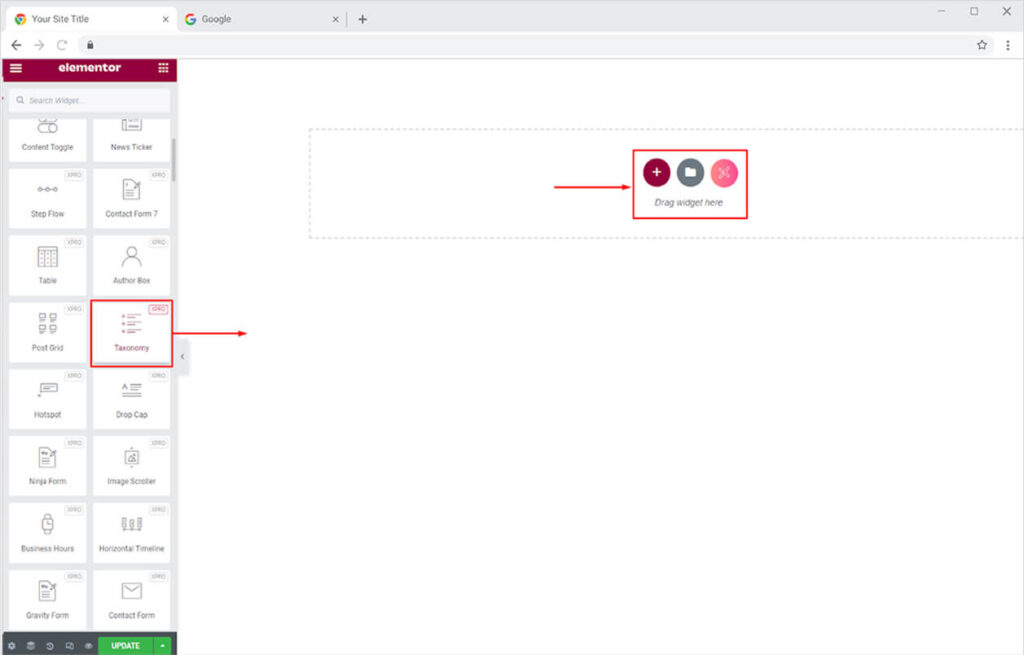Open Chrome three-dot menu

(1008, 45)
